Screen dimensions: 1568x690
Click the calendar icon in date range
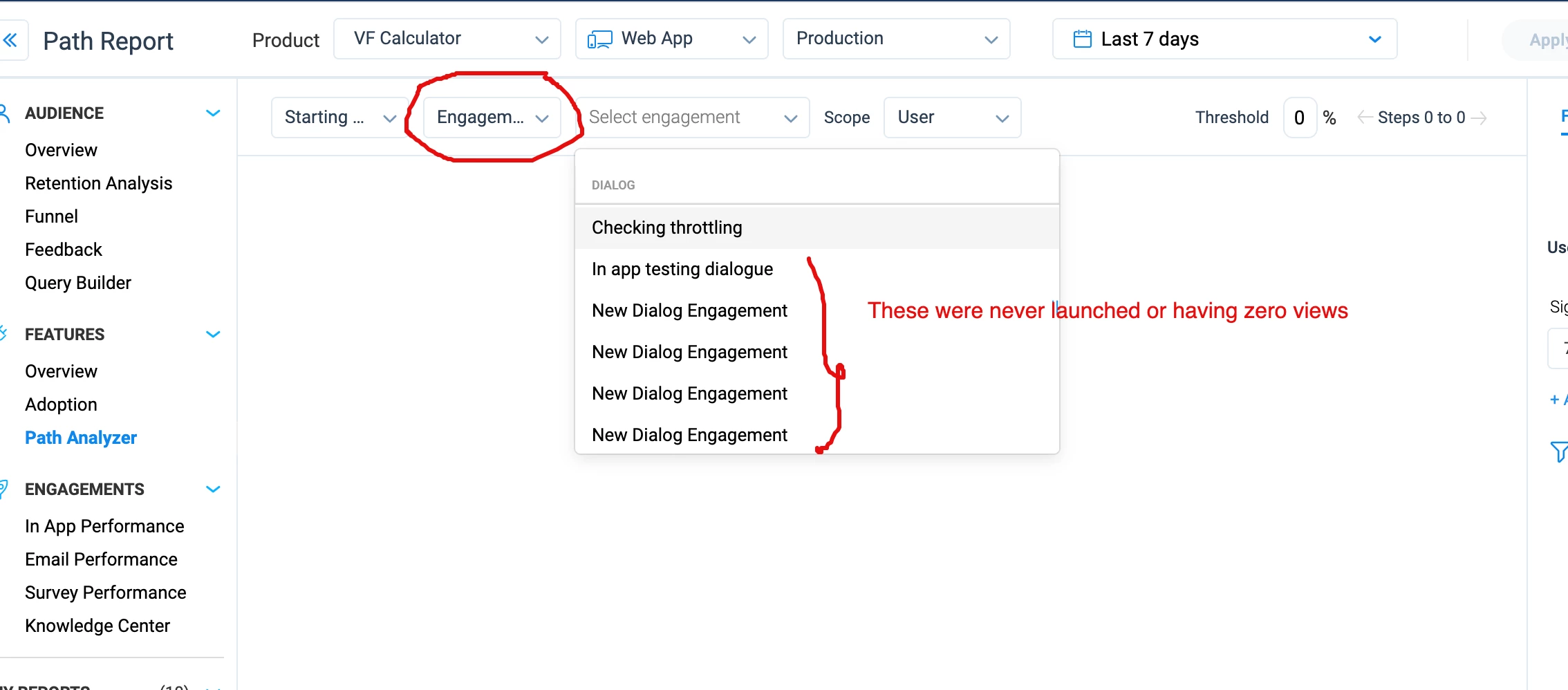tap(1082, 39)
